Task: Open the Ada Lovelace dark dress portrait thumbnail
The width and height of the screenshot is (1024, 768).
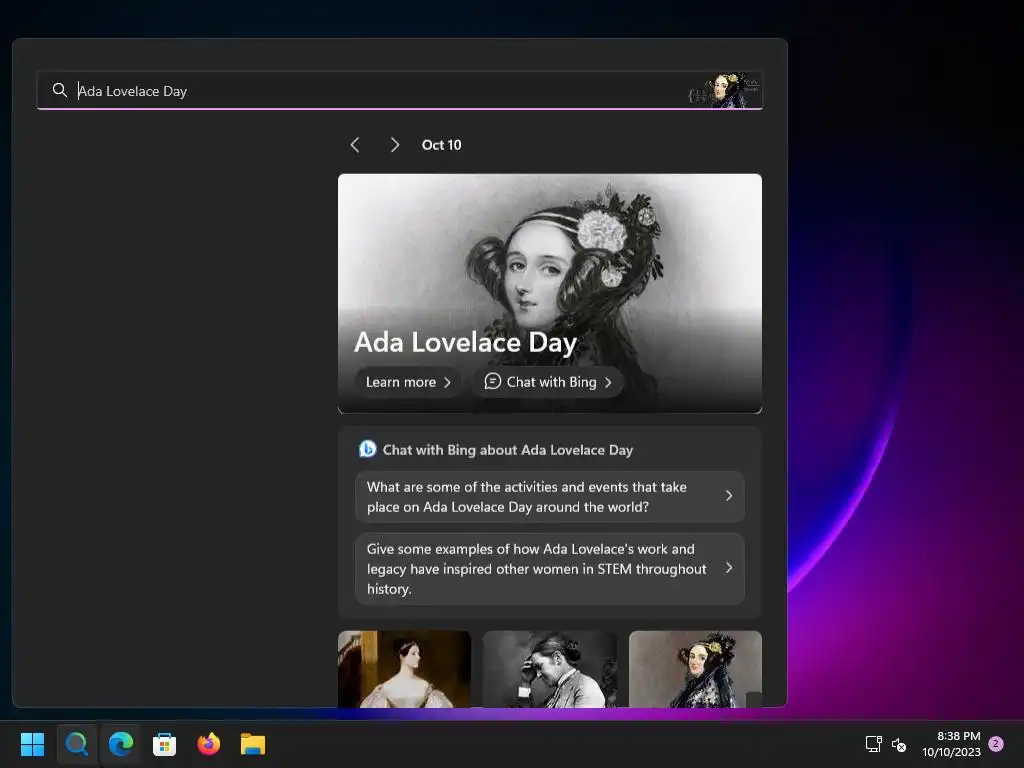Action: (x=696, y=669)
